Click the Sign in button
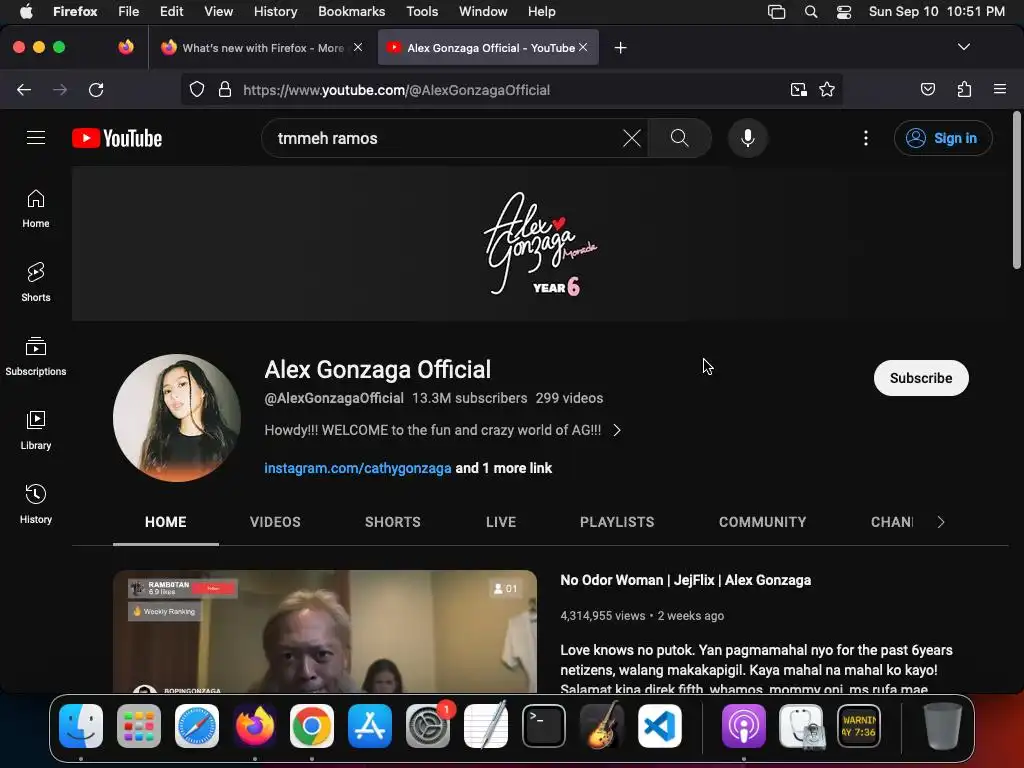 click(943, 138)
